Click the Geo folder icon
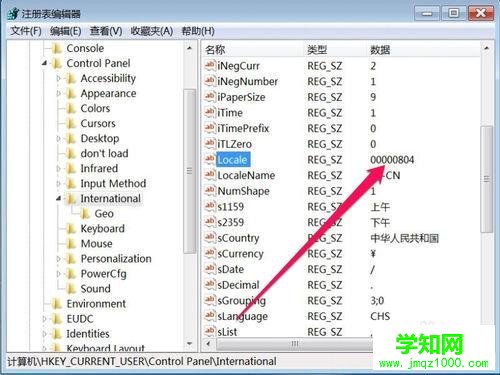 (85, 214)
